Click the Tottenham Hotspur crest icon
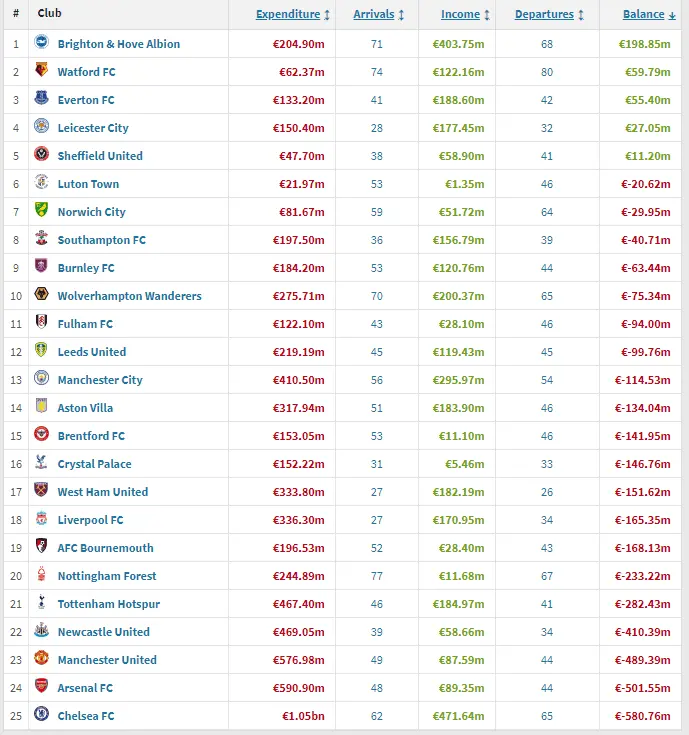This screenshot has height=735, width=689. 42,603
